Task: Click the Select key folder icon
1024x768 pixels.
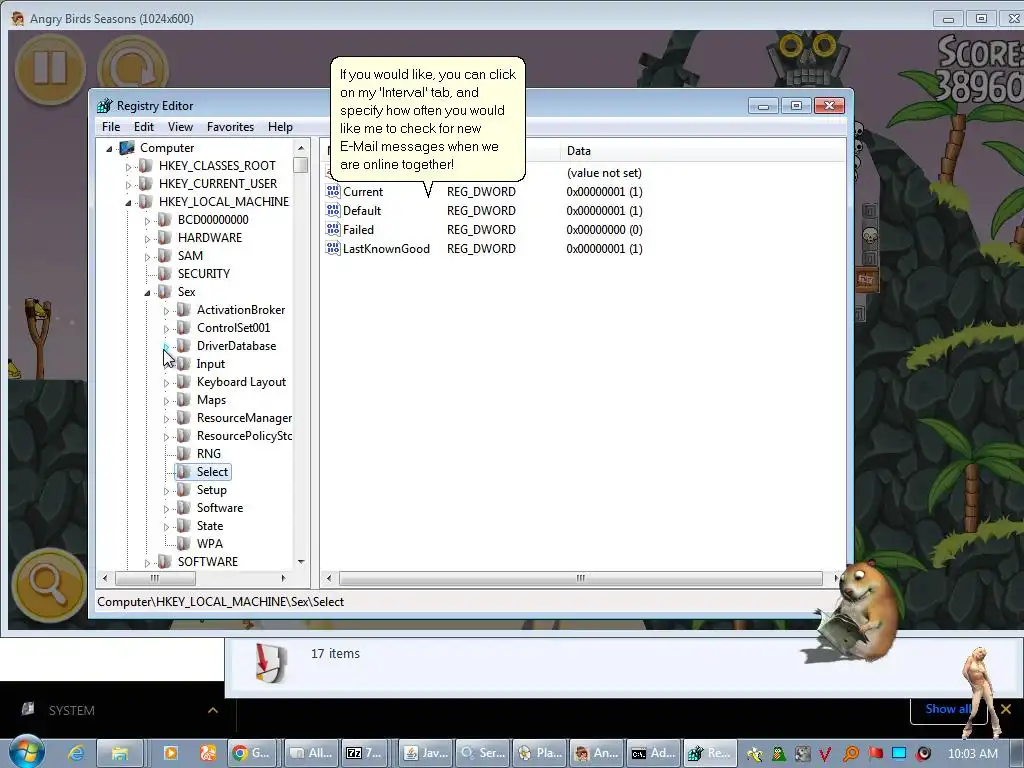Action: 185,472
